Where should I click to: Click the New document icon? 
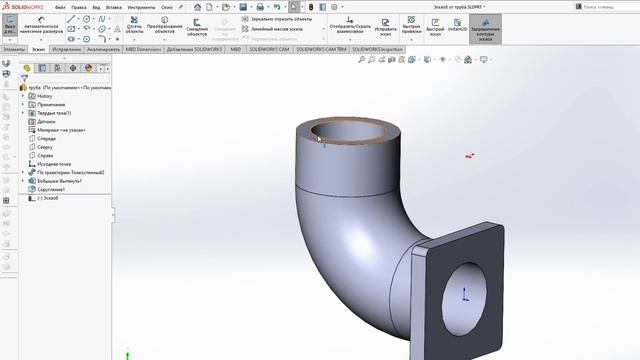pos(209,7)
